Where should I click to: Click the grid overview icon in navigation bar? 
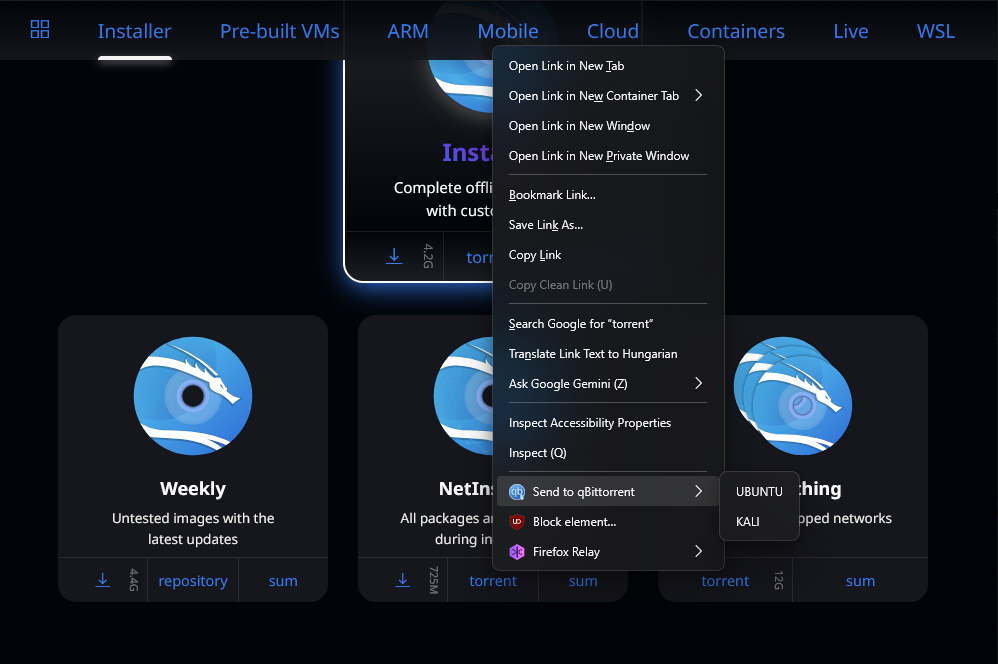(40, 29)
